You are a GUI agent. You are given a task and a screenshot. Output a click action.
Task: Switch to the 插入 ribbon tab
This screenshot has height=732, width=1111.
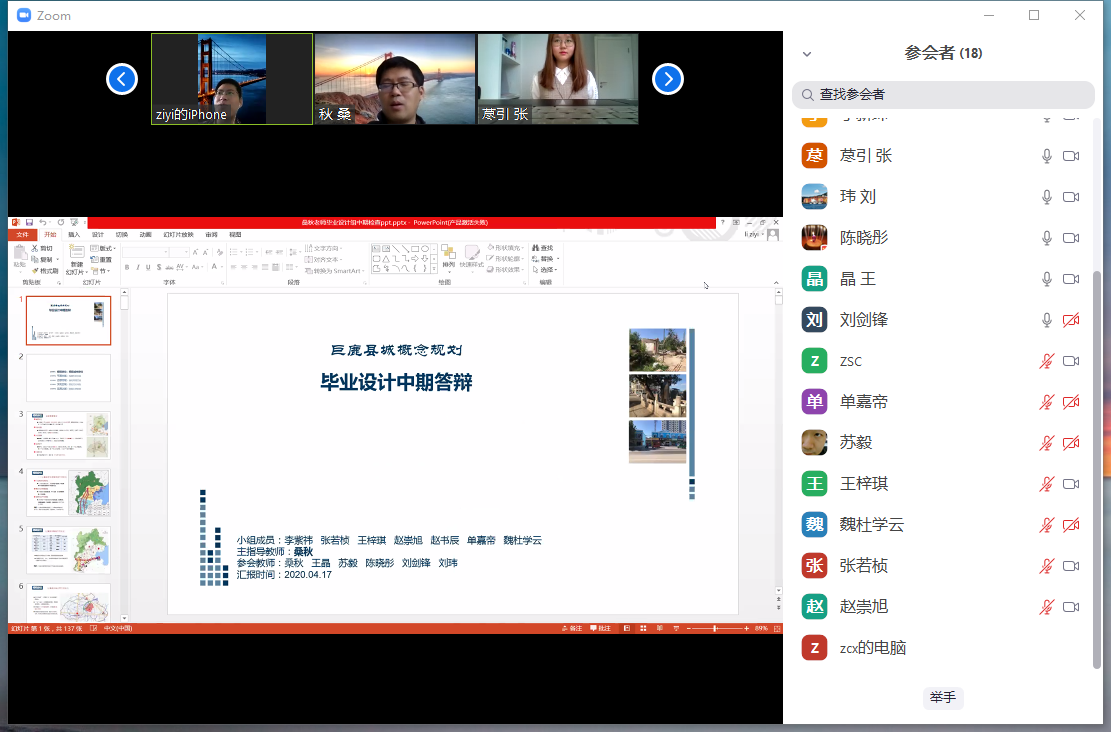[x=74, y=235]
